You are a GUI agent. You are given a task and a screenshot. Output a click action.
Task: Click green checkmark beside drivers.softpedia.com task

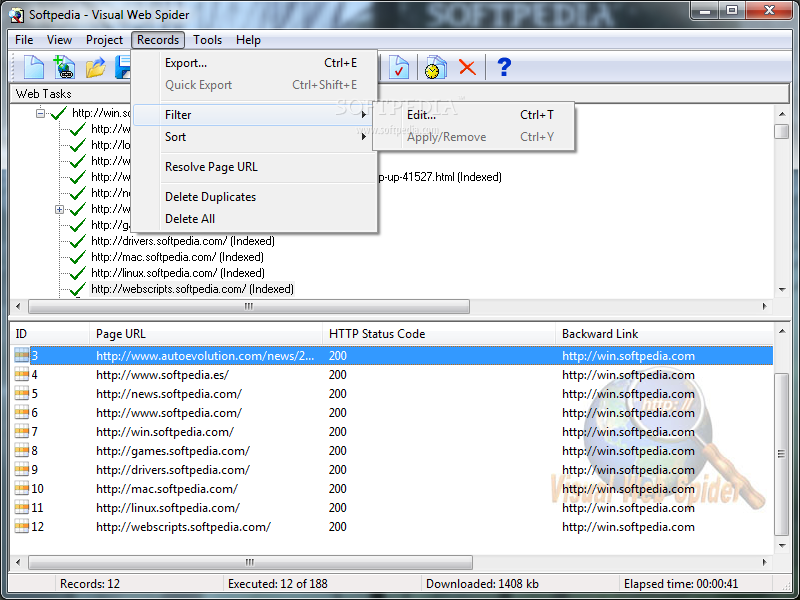77,241
